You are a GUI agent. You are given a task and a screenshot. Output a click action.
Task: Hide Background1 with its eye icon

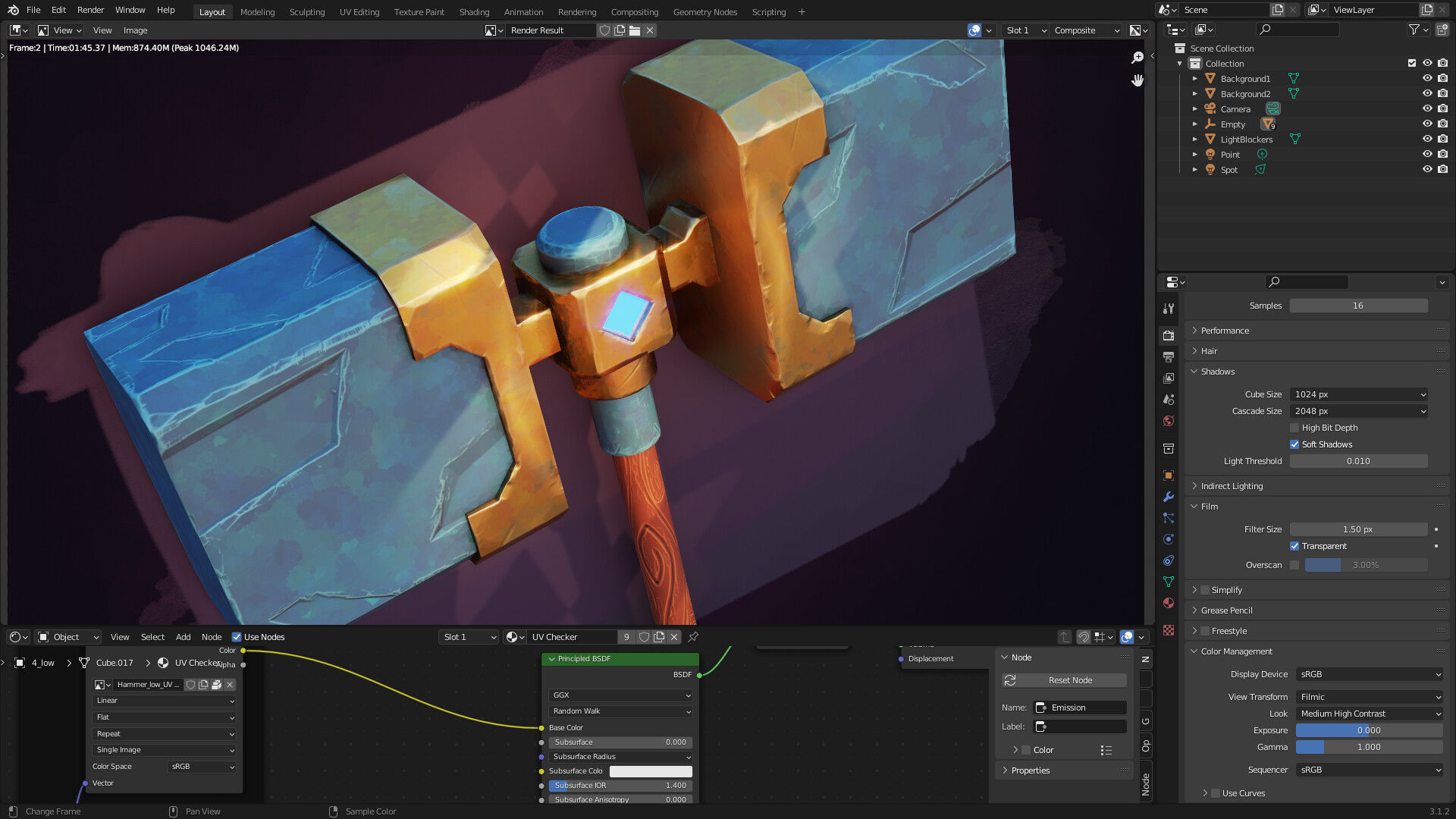pos(1427,78)
